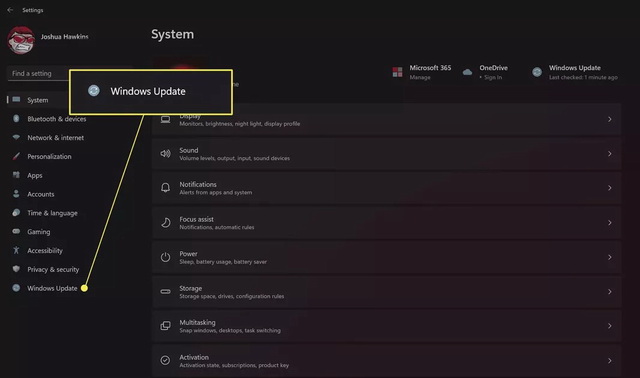
Task: Open the Sound settings row
Action: pyautogui.click(x=386, y=154)
